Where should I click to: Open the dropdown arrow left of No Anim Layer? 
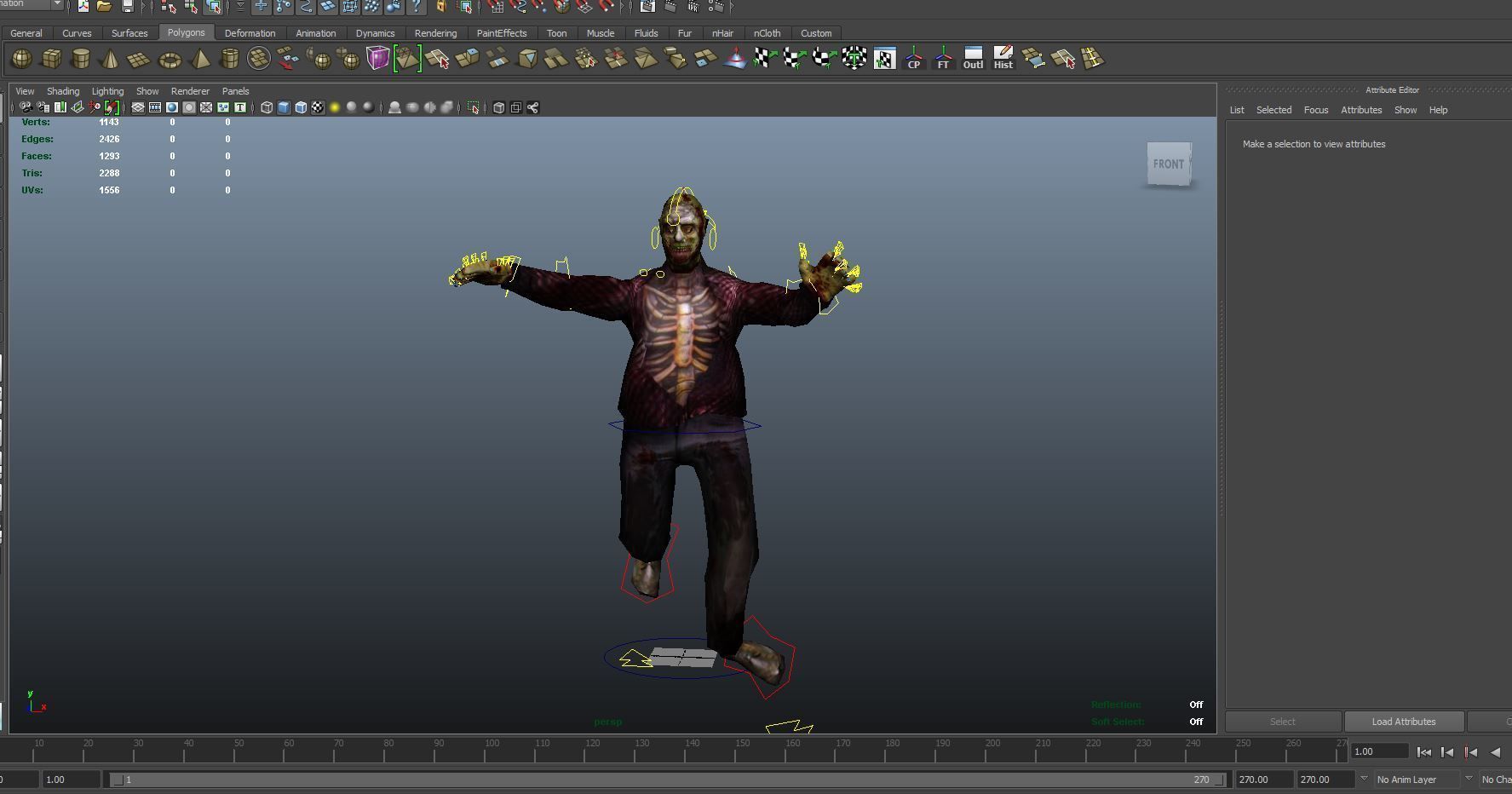pos(1364,779)
